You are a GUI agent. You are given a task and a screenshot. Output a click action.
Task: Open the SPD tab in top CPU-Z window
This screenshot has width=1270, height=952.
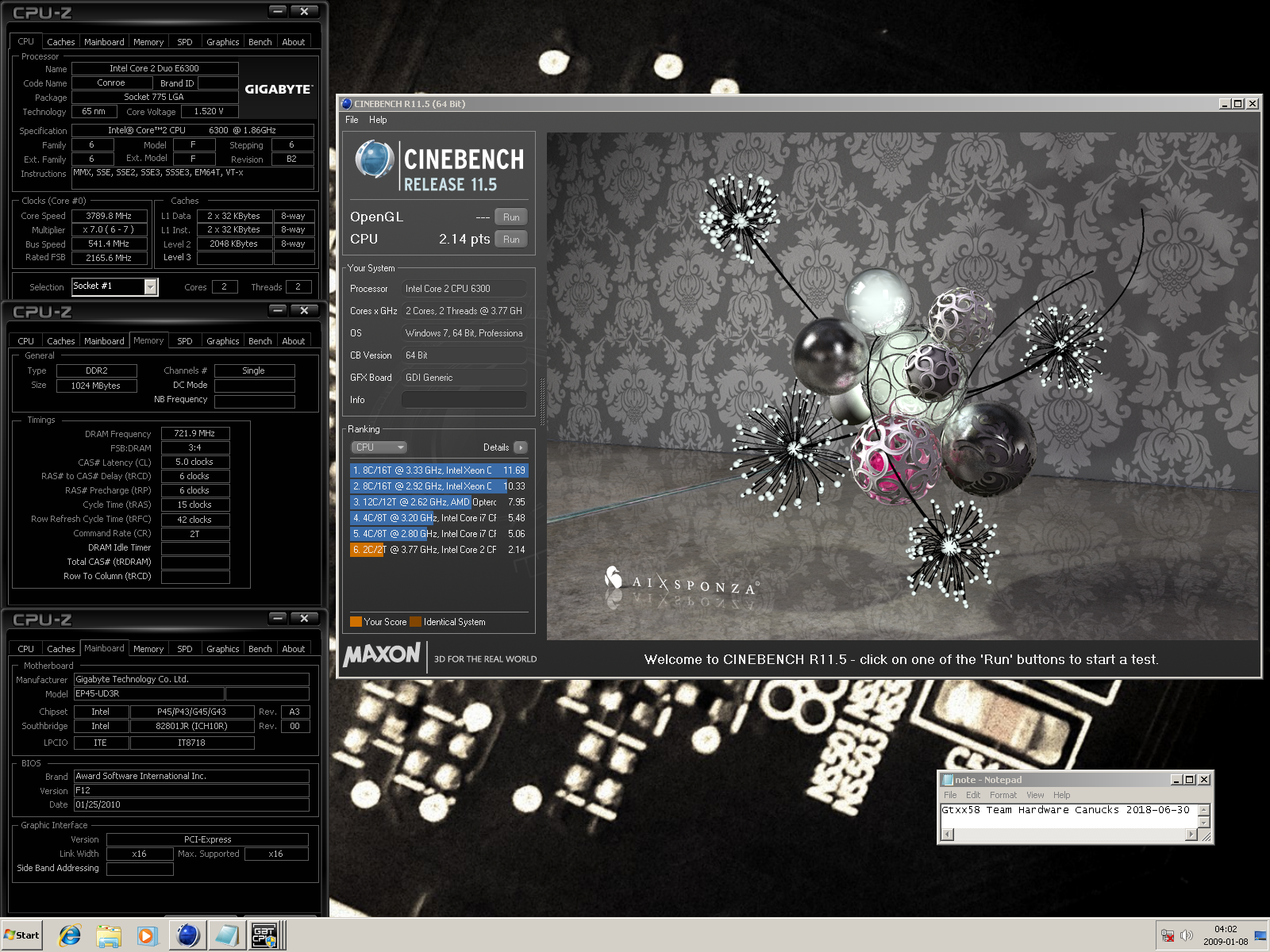pyautogui.click(x=185, y=42)
